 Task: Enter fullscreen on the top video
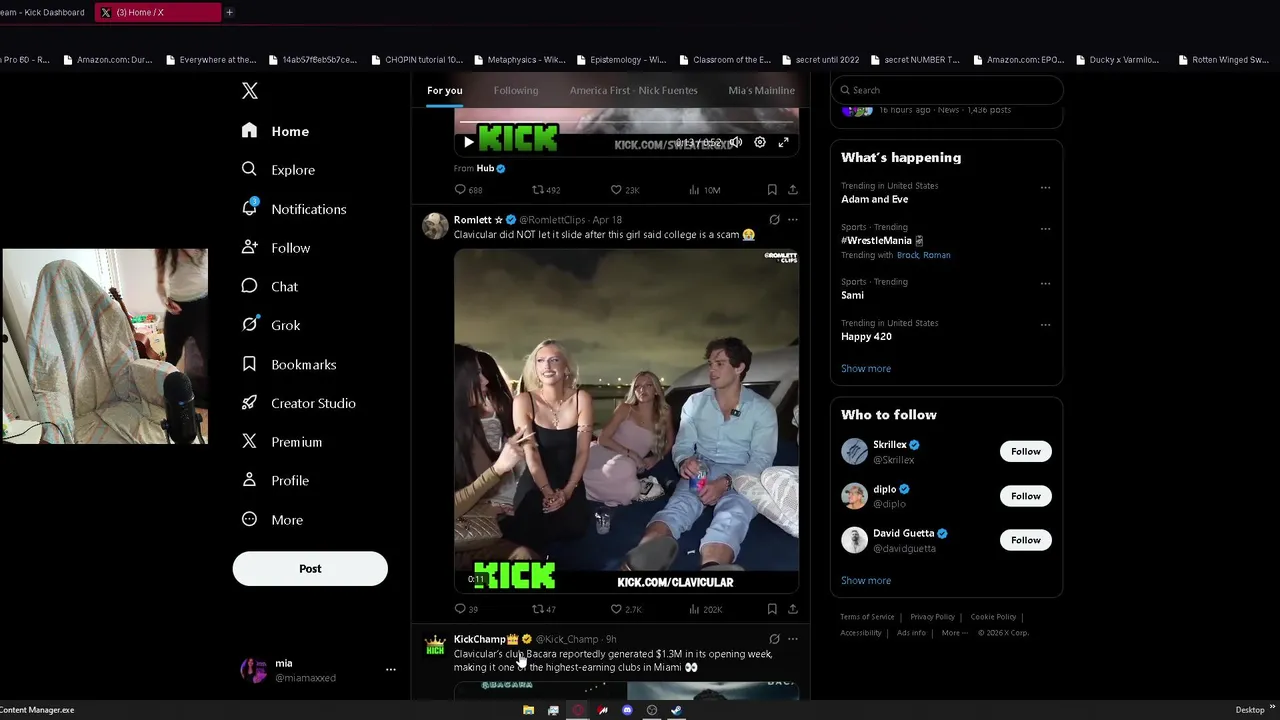[784, 142]
